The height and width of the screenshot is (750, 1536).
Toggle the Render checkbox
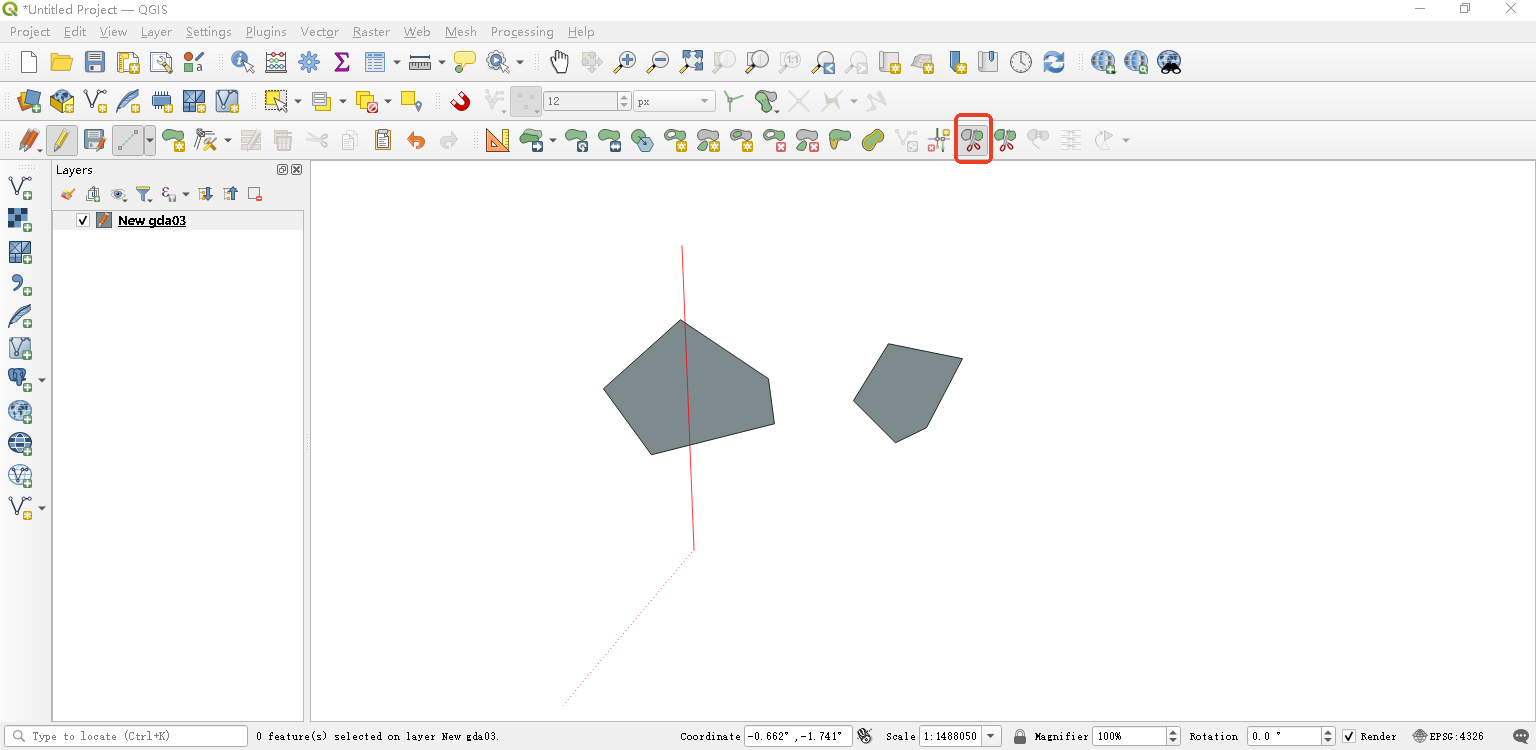[x=1349, y=736]
